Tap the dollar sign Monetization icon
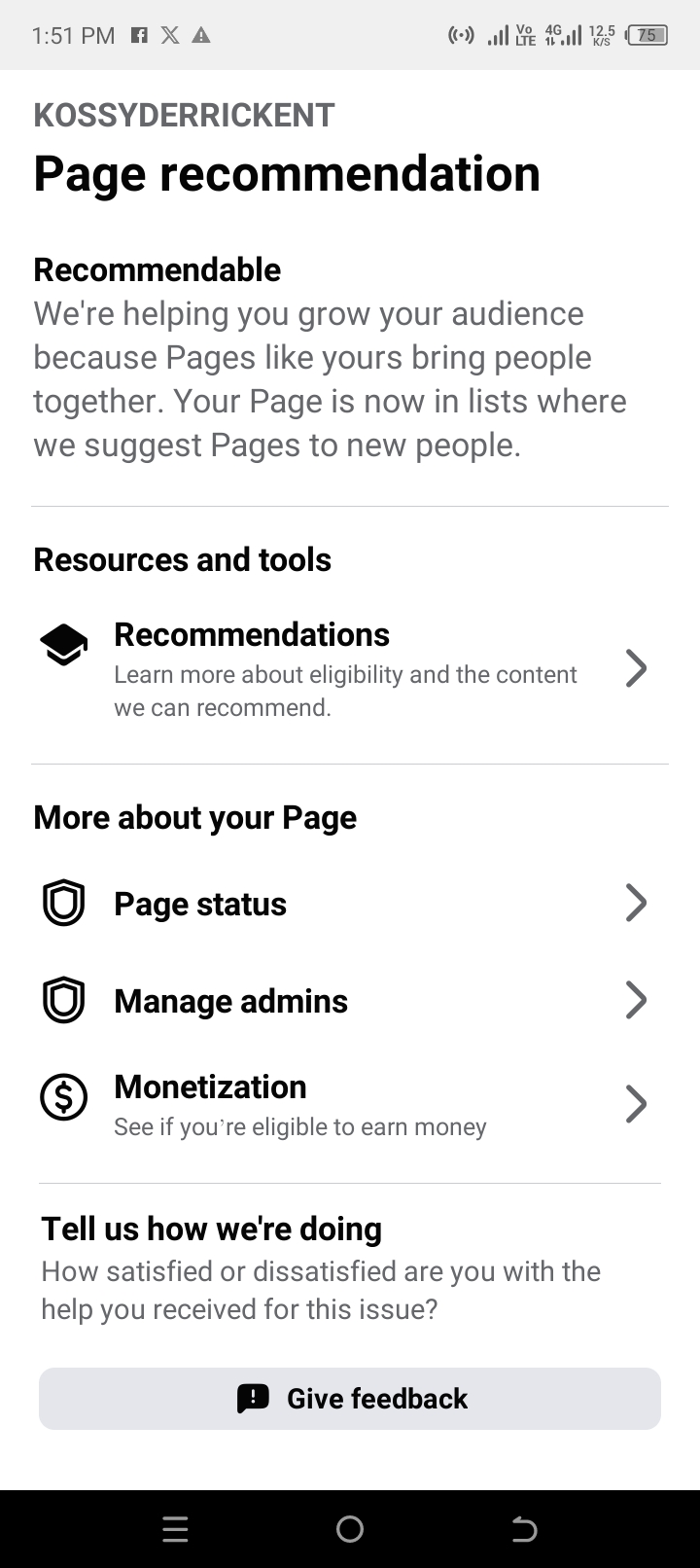Viewport: 700px width, 1568px height. [x=63, y=1097]
